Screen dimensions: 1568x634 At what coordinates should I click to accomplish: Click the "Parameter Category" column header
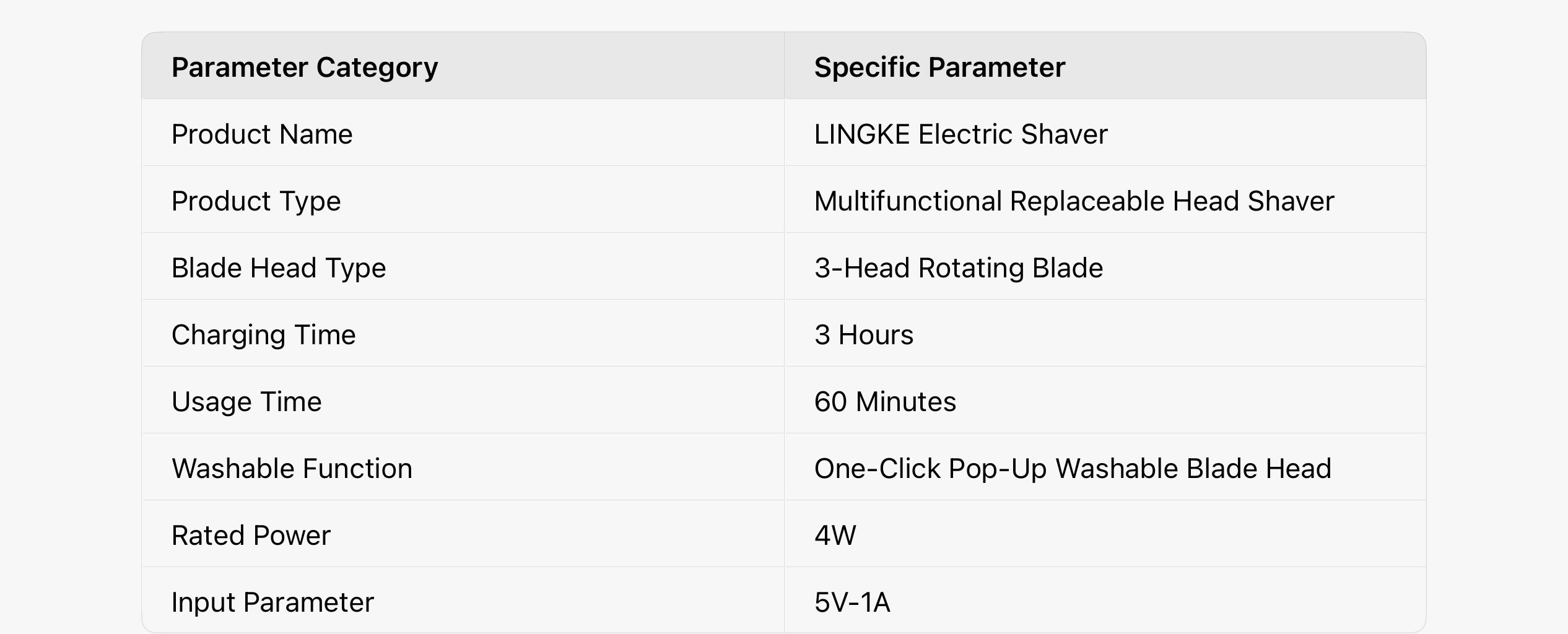(x=304, y=67)
